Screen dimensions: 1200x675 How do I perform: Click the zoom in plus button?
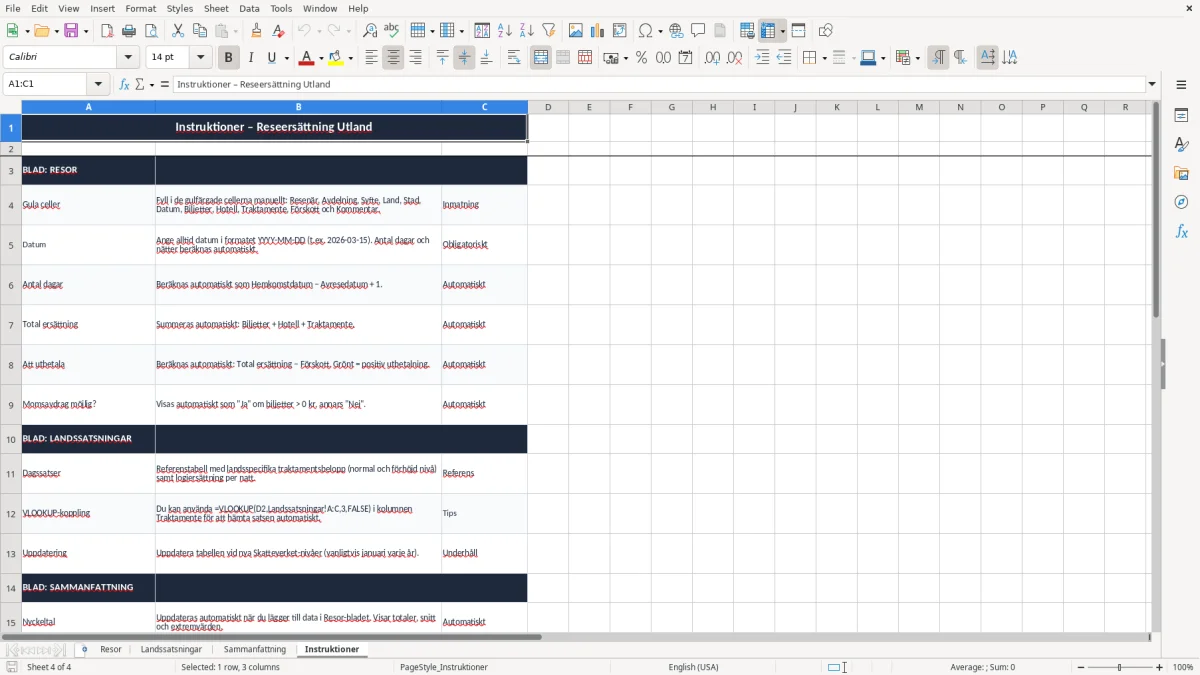(1160, 667)
